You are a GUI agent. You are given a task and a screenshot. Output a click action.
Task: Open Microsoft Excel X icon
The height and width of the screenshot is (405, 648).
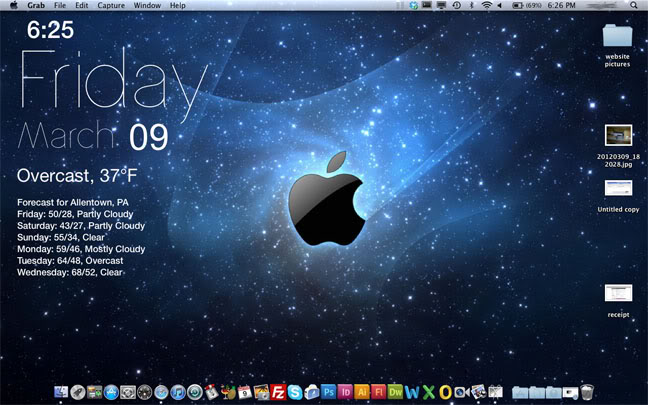coord(429,391)
